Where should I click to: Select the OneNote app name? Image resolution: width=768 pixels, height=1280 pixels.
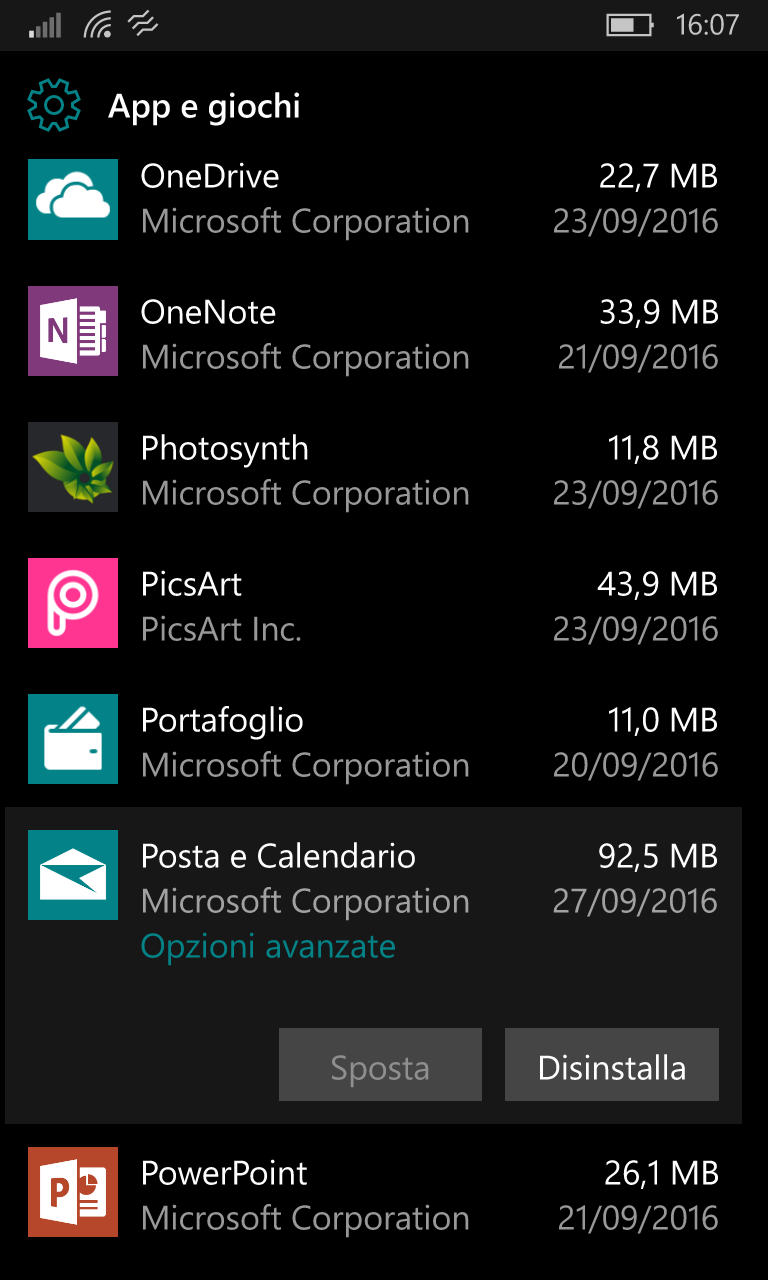[x=208, y=312]
